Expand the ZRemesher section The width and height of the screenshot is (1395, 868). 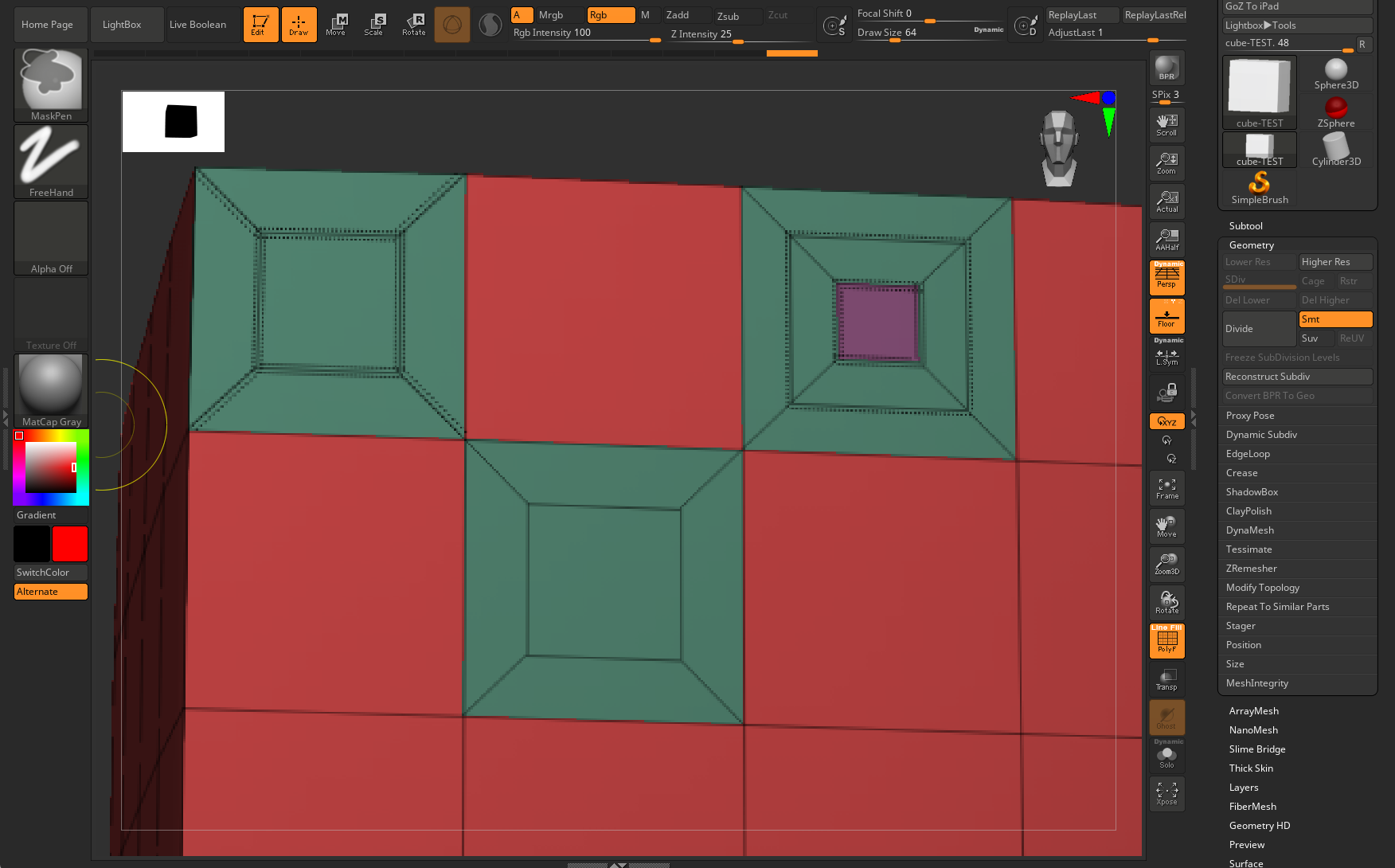(1251, 569)
